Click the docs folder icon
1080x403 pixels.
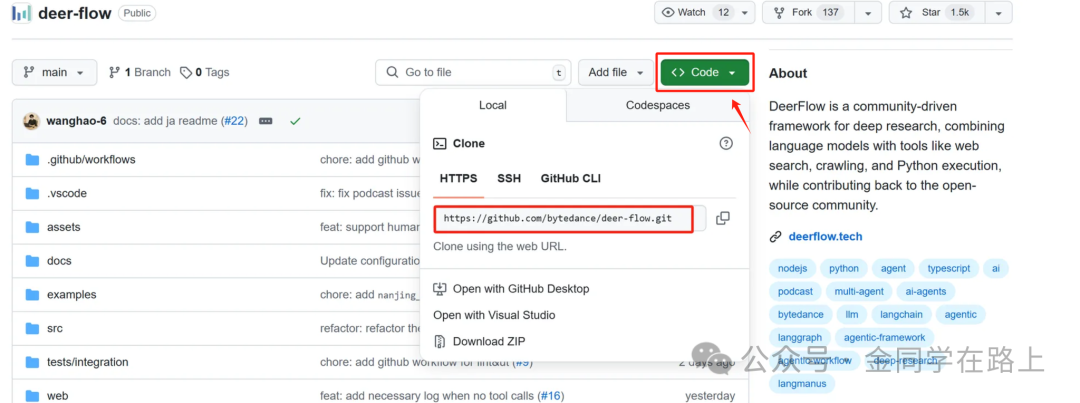32,261
